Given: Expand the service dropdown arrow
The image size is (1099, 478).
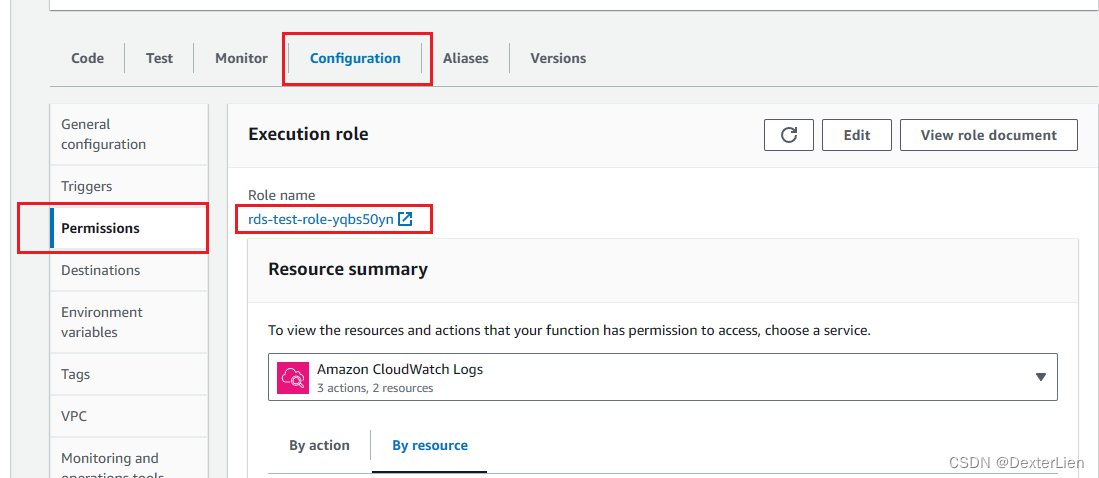Looking at the screenshot, I should [x=1040, y=377].
